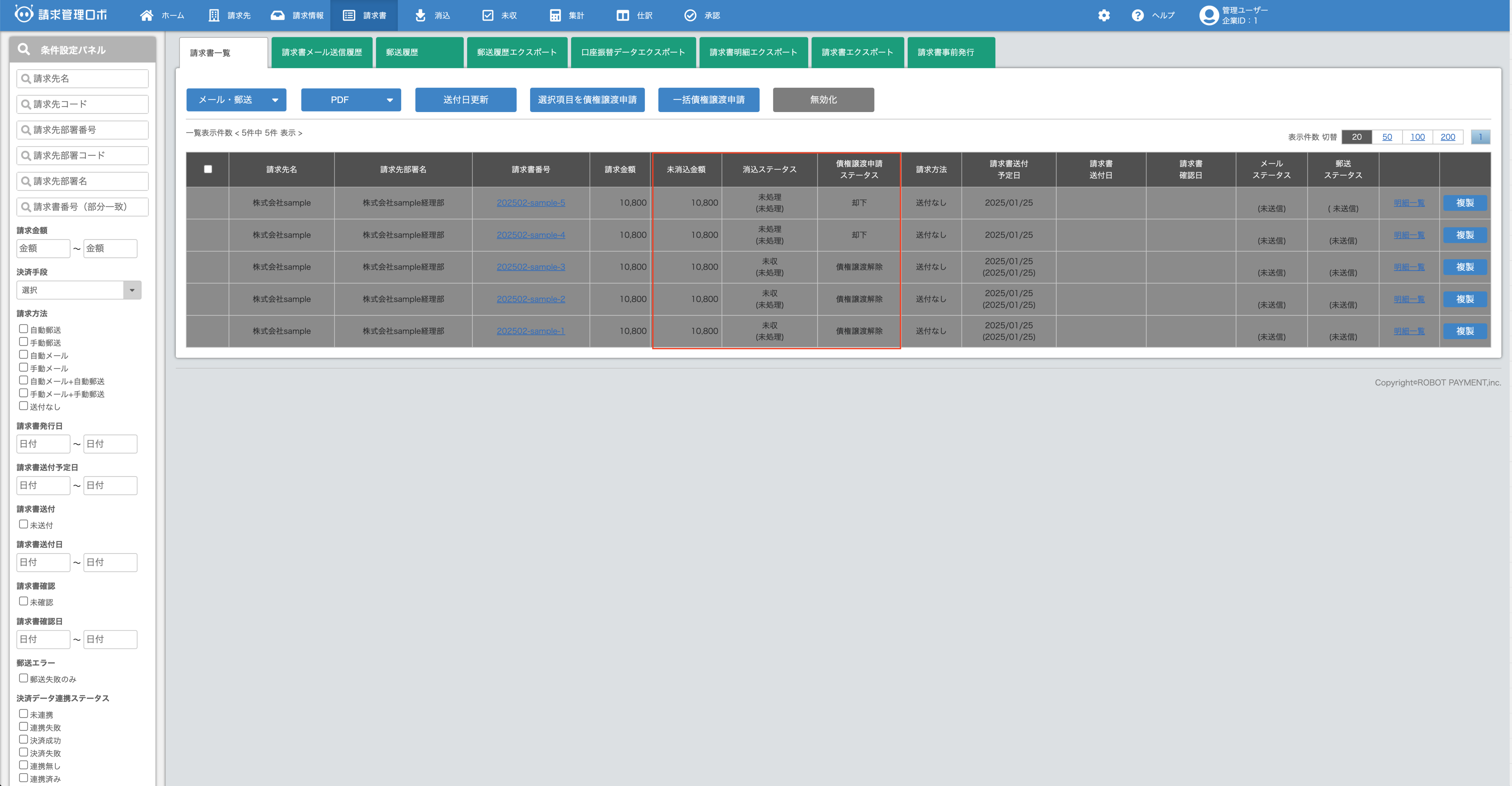Check the 自動メール+自動郵送 checkbox
The height and width of the screenshot is (786, 1512).
point(24,380)
